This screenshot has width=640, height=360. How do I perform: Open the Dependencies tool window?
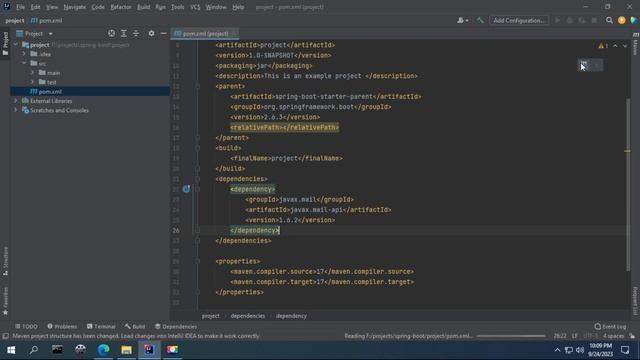(176, 327)
